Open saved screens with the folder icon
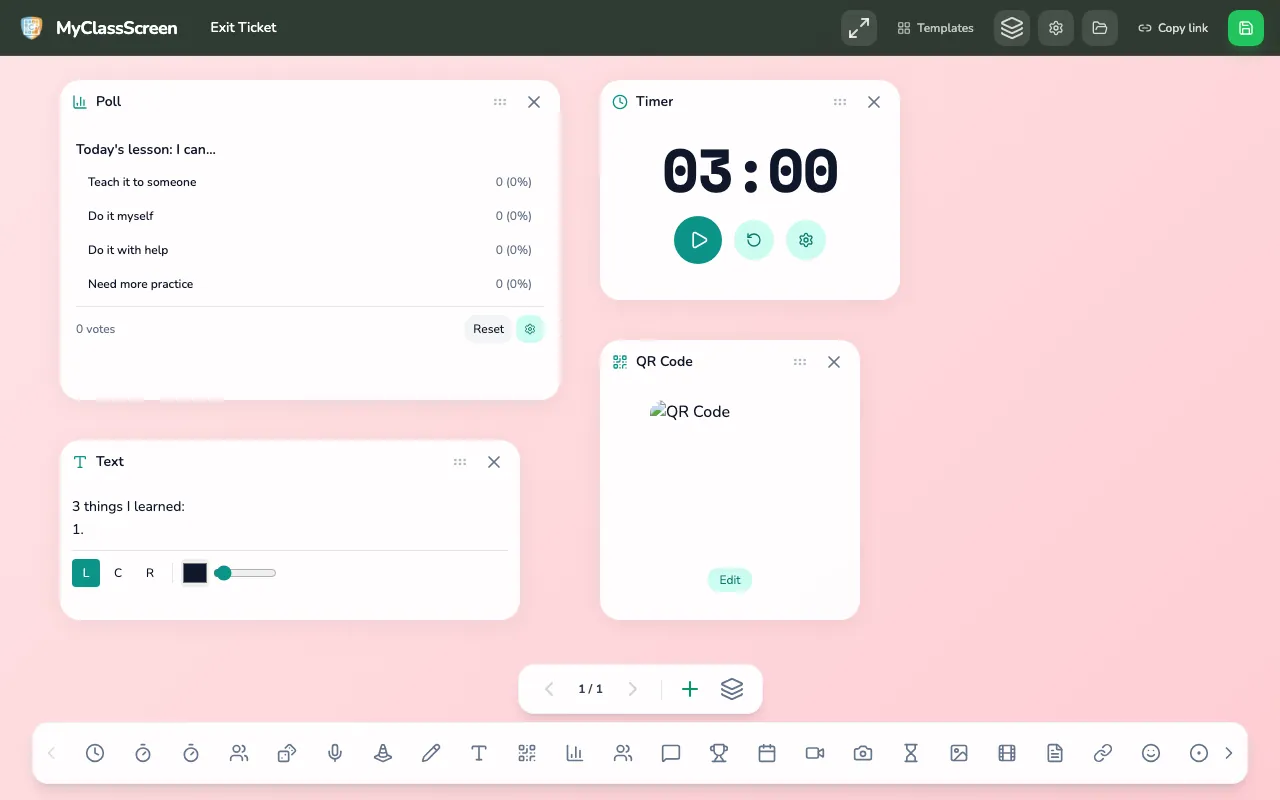1280x800 pixels. click(1100, 28)
